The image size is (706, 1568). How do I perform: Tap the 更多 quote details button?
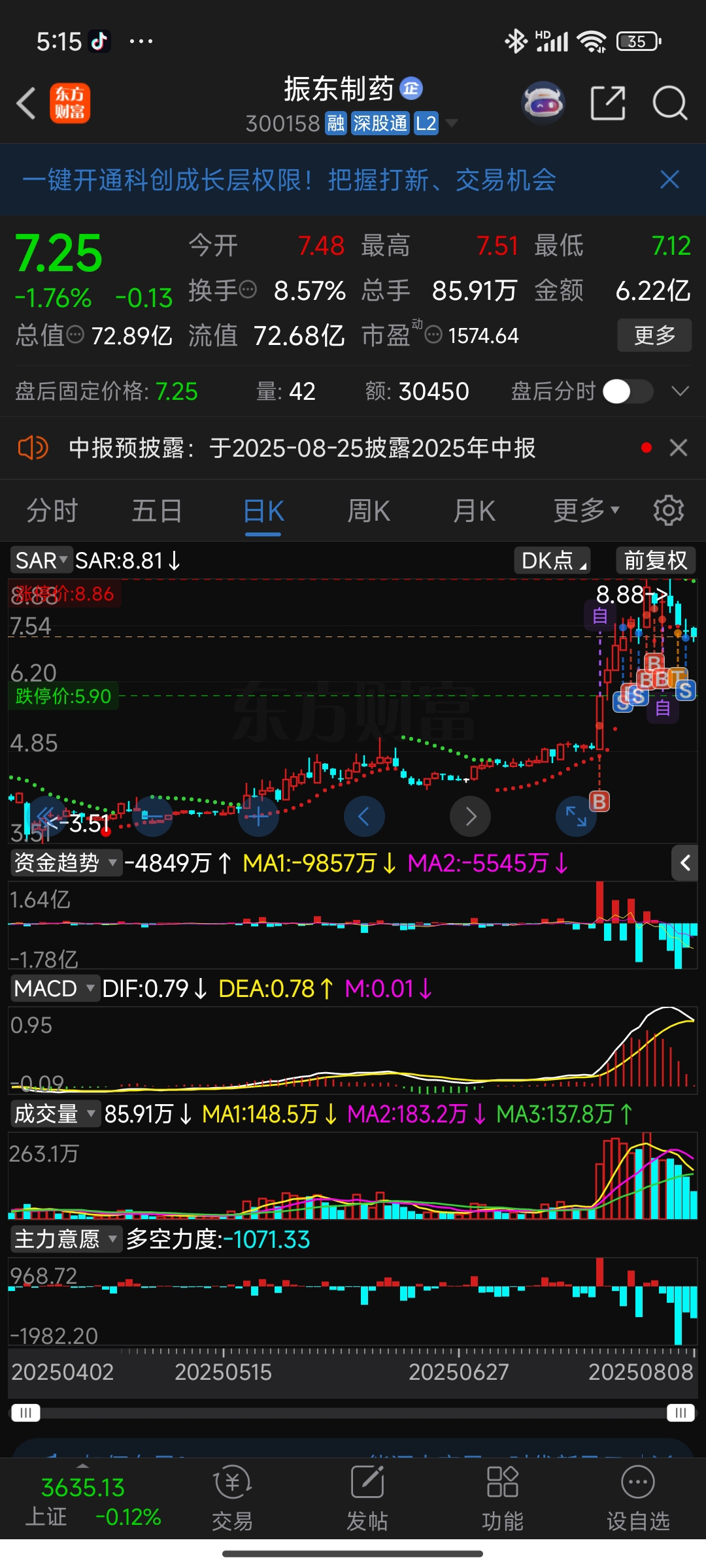coord(654,335)
